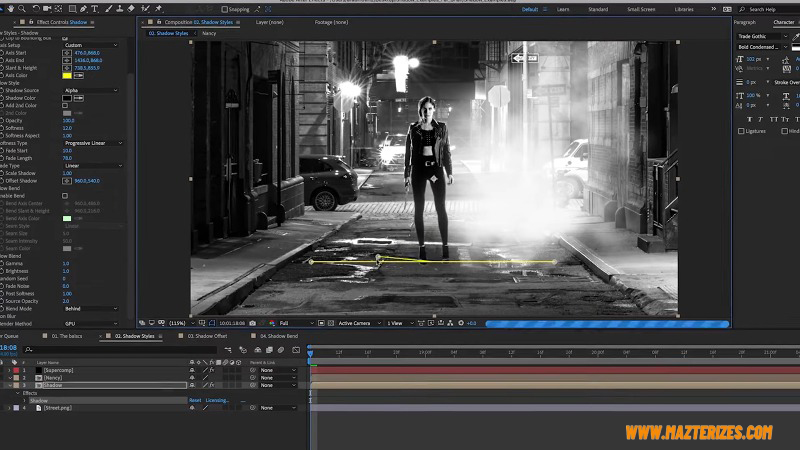Switch to the Learn workspace
Viewport: 800px width, 450px height.
(x=563, y=9)
